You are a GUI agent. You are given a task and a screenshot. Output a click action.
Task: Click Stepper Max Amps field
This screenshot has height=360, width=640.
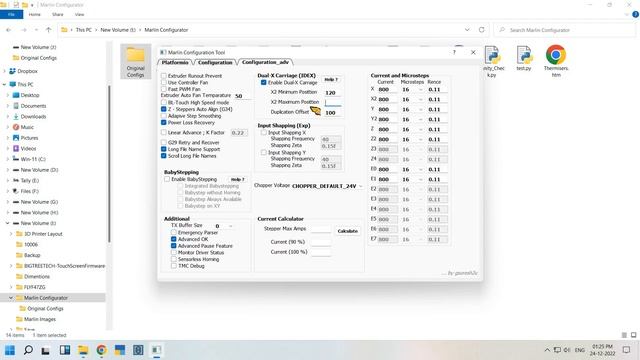tap(321, 229)
